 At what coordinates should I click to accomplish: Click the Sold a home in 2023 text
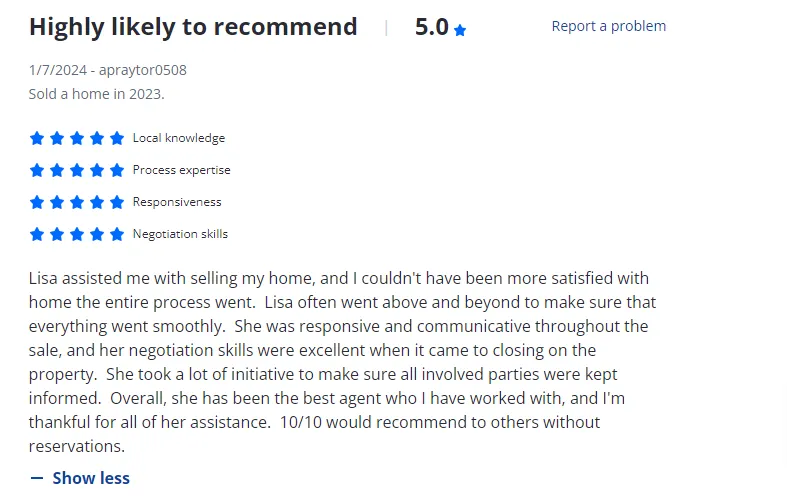(x=96, y=94)
